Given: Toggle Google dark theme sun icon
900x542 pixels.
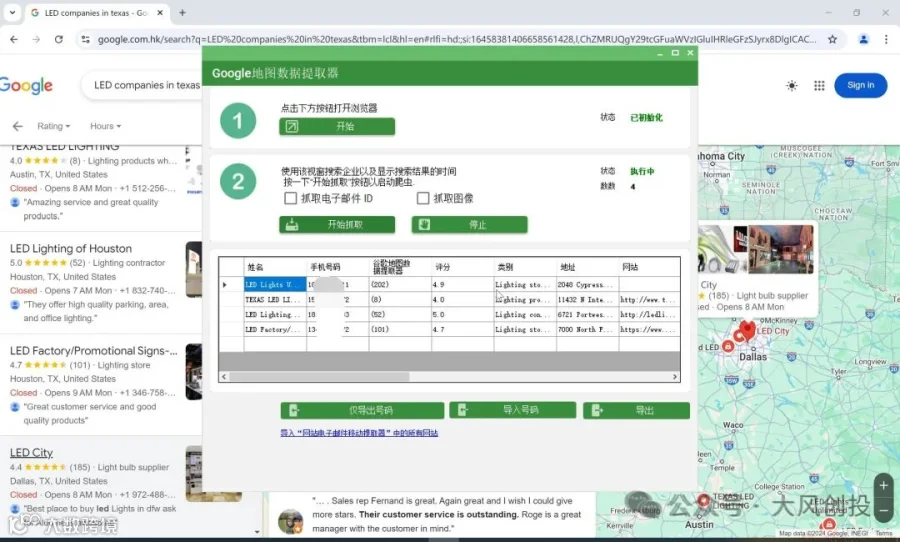Looking at the screenshot, I should (x=792, y=86).
